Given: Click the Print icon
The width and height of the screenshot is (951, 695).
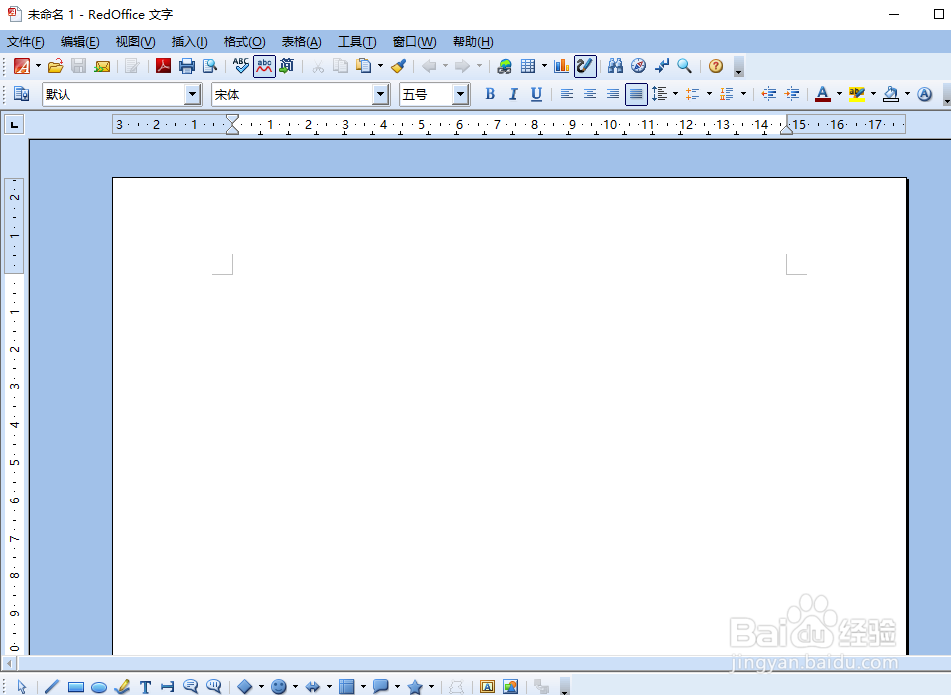Looking at the screenshot, I should coord(187,66).
